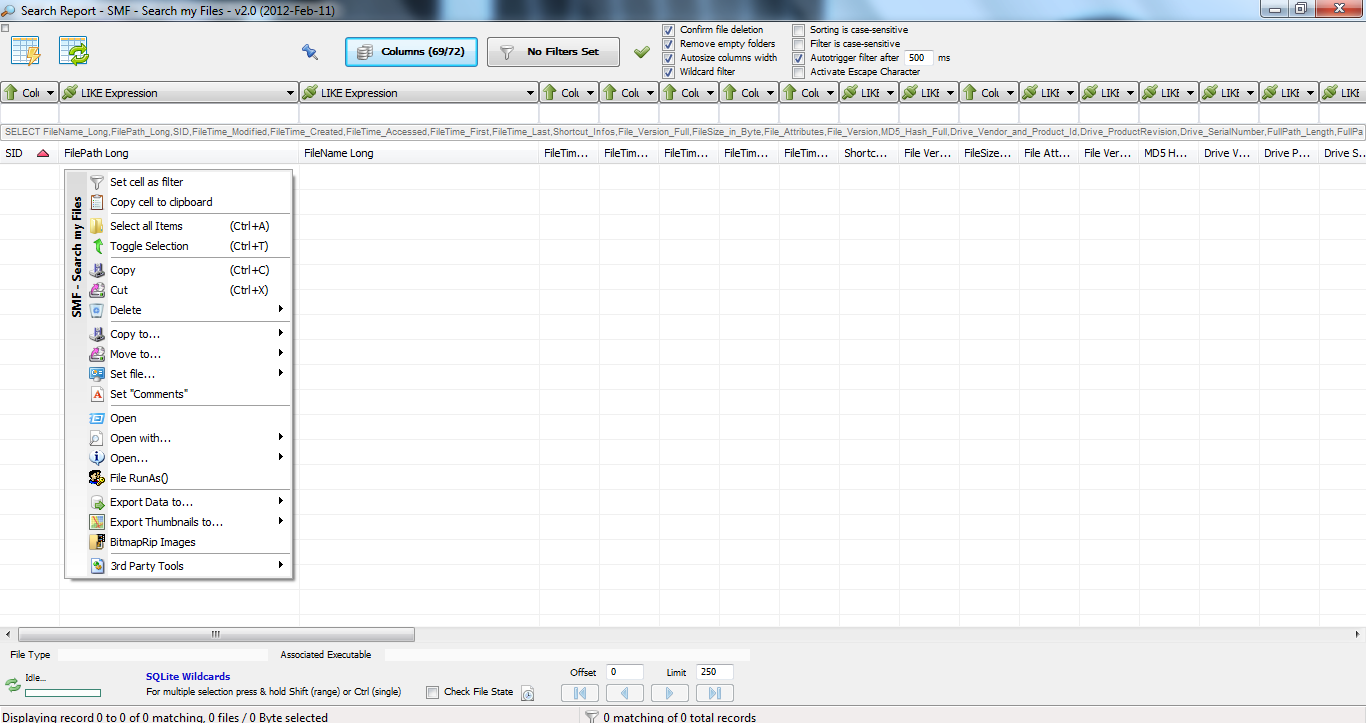
Task: Open the first LIKE Expression dropdown
Action: tap(291, 93)
